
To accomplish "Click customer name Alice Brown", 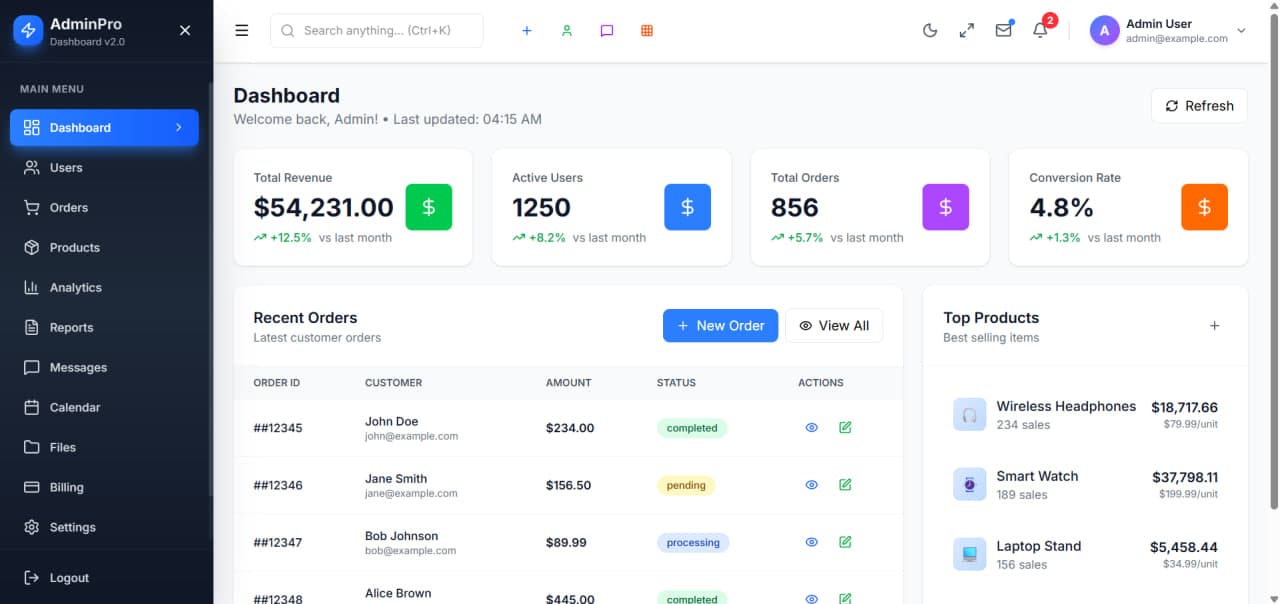I will pos(398,593).
